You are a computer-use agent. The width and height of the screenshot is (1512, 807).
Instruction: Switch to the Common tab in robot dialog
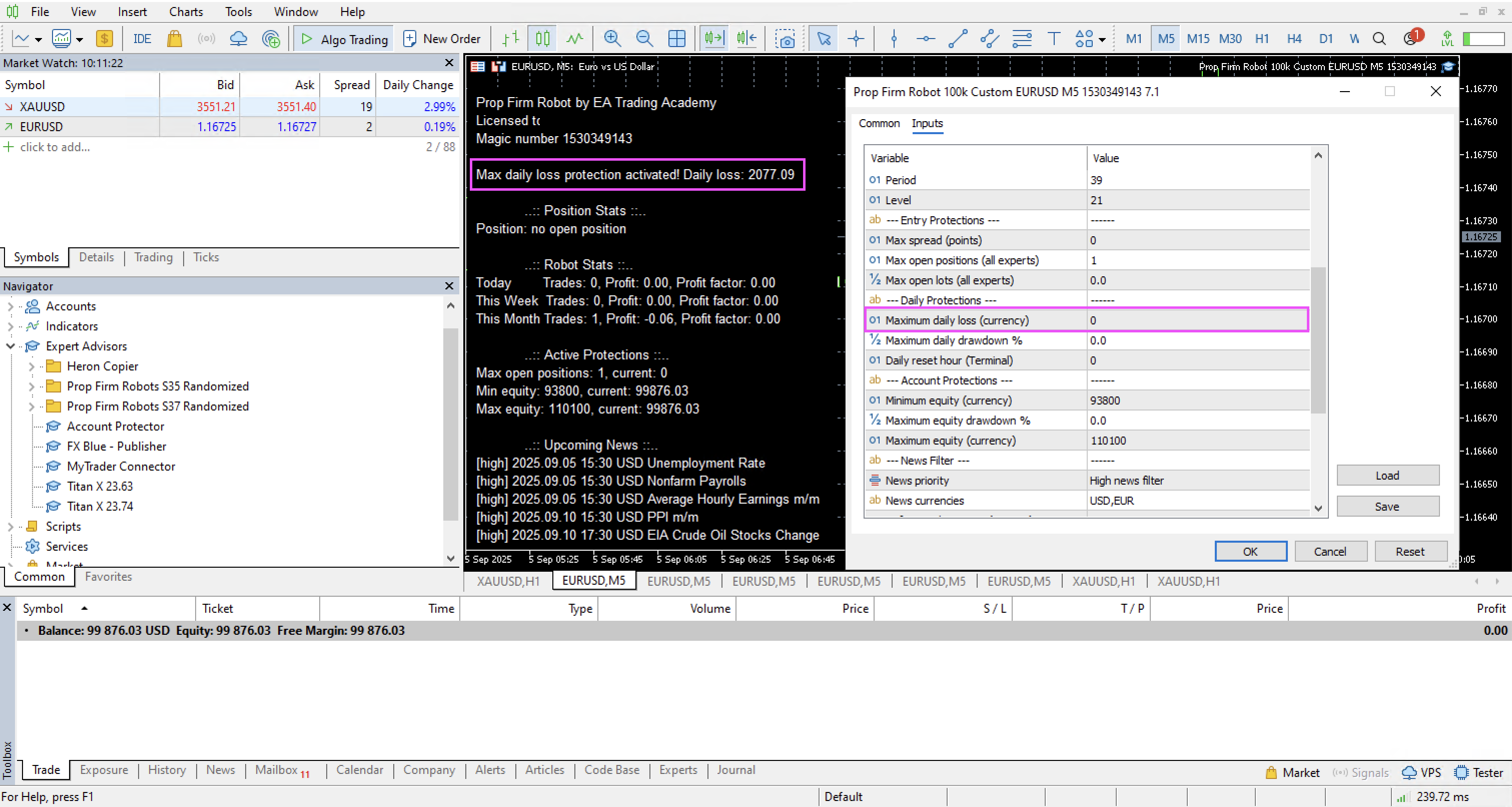879,123
